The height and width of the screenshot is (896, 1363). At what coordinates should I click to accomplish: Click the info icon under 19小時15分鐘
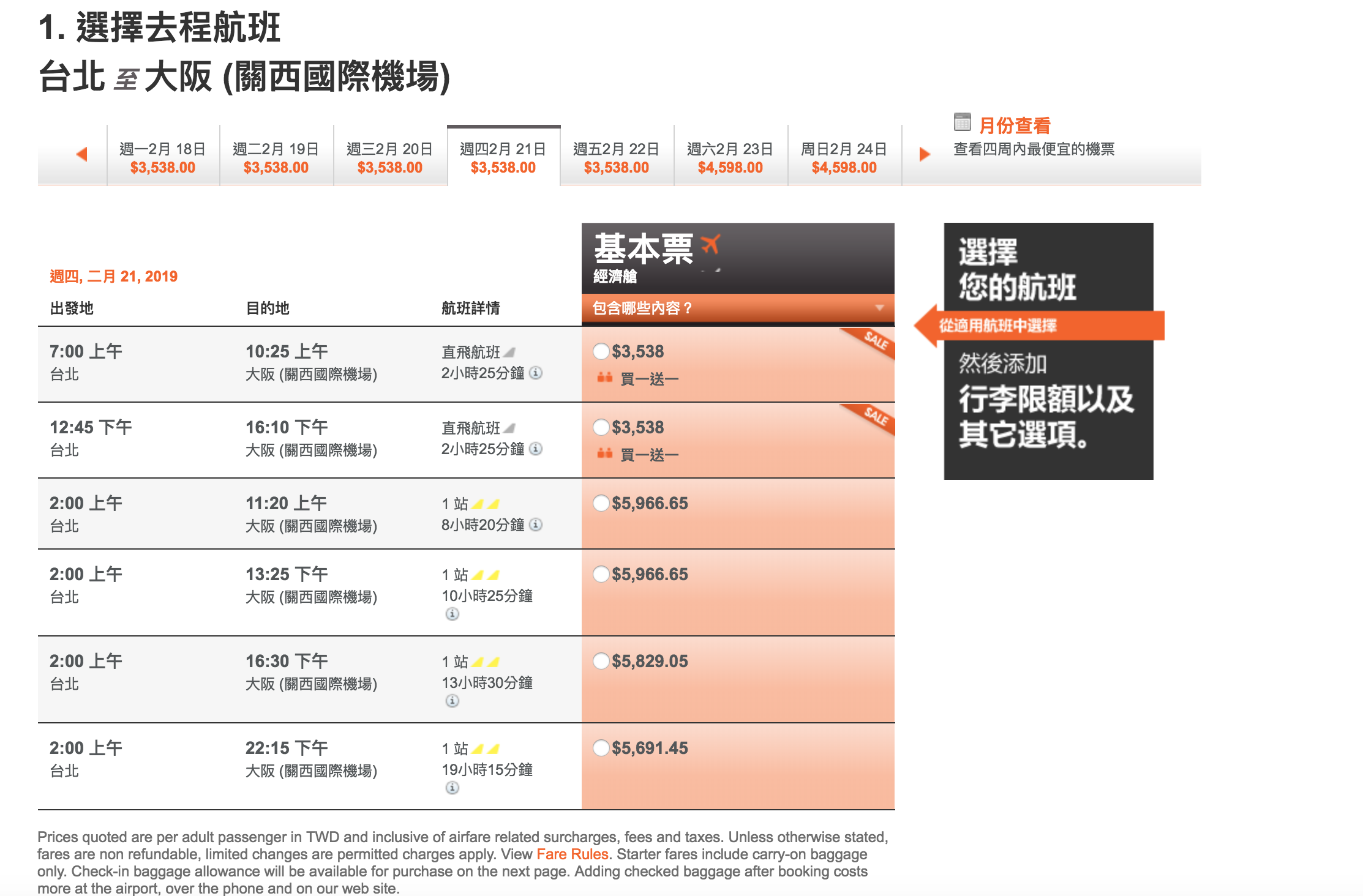tap(452, 788)
